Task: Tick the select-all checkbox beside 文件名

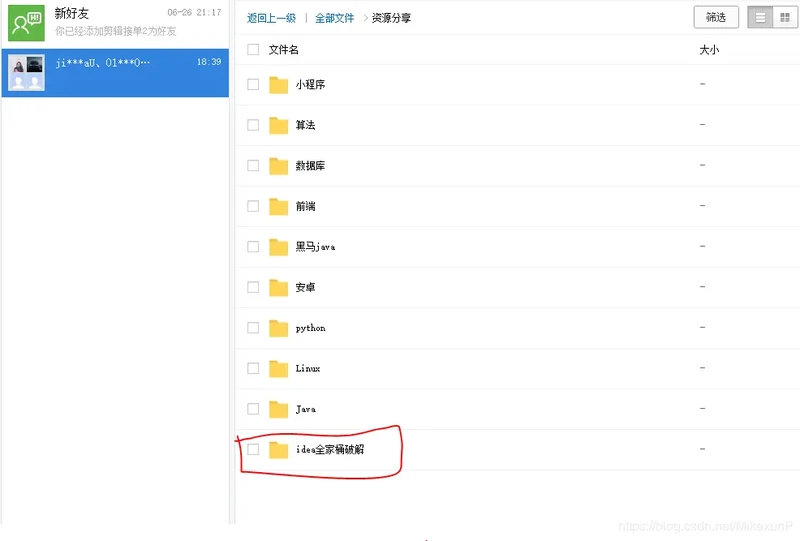Action: click(x=253, y=49)
